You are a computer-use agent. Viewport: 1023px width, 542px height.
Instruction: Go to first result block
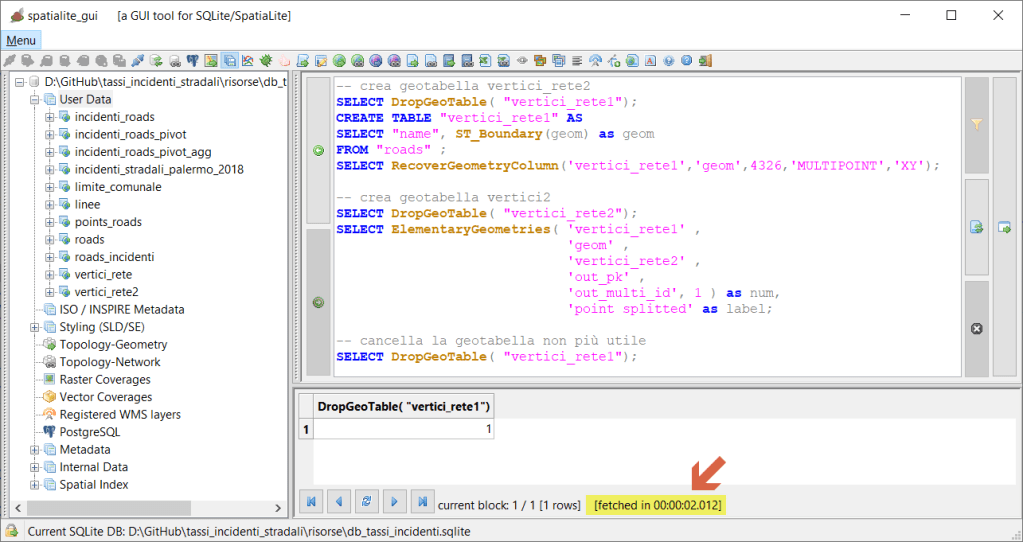tap(311, 502)
